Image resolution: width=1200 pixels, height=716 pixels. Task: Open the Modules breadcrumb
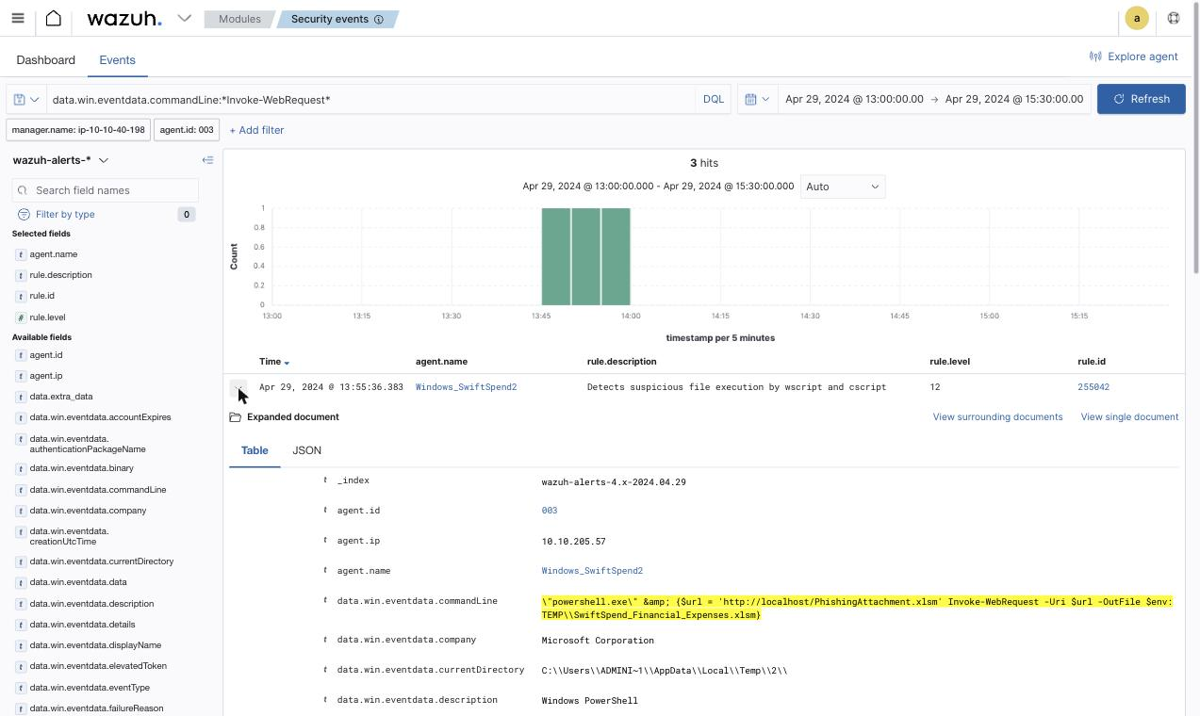(x=239, y=19)
